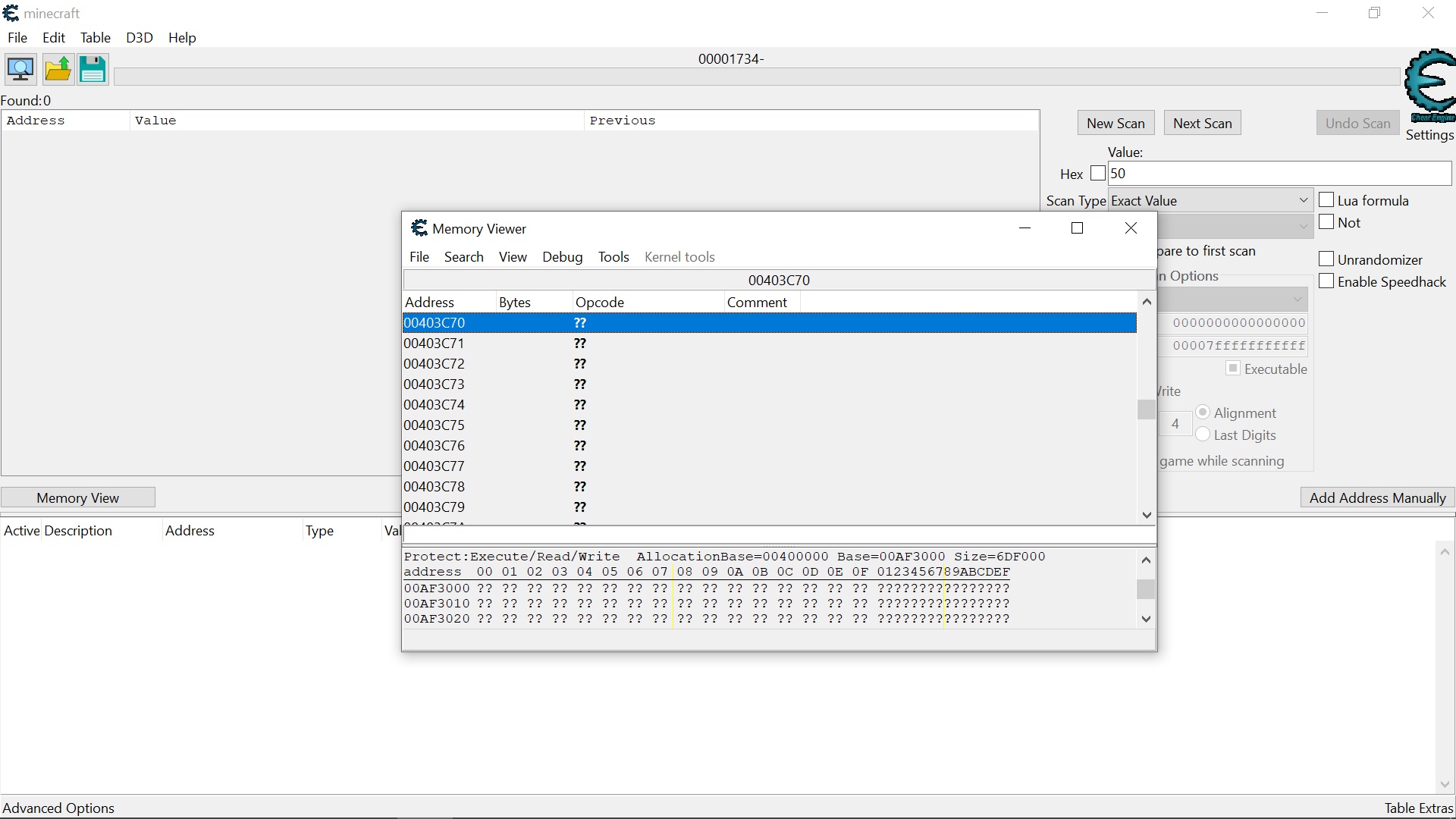1456x819 pixels.
Task: Click the Load table folder icon
Action: 58,69
